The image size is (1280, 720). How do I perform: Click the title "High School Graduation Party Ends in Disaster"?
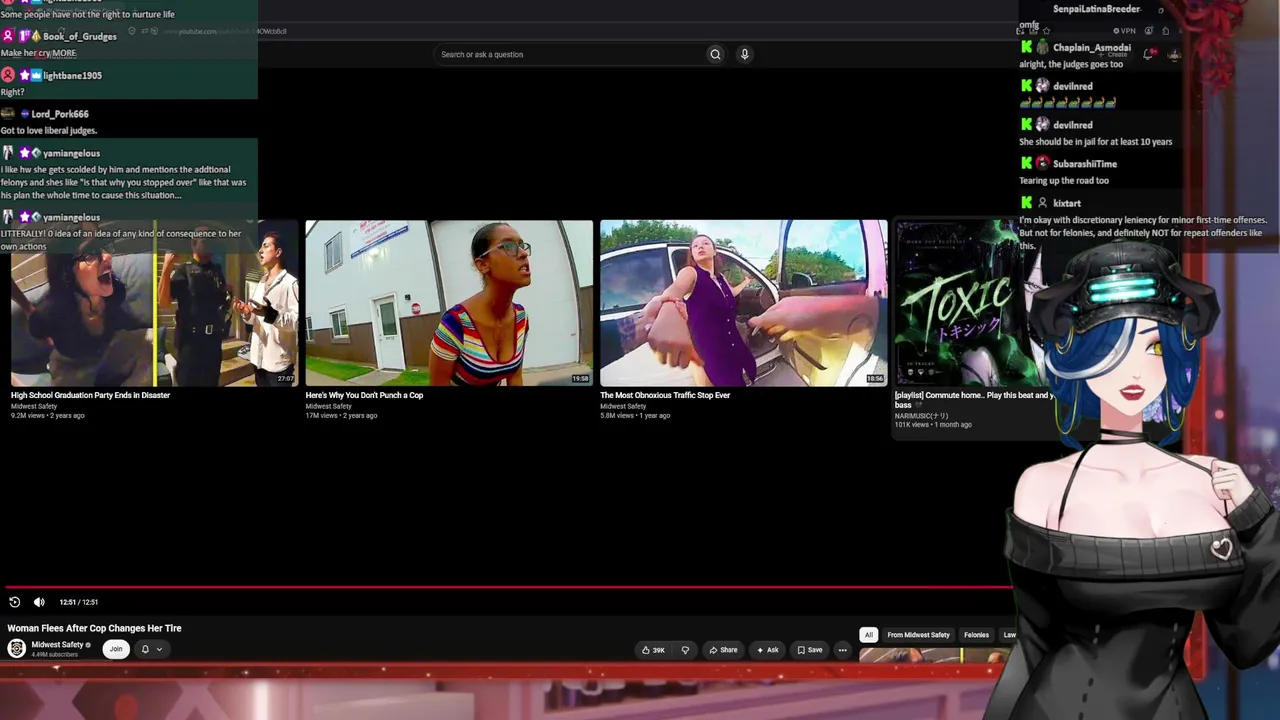coord(90,396)
